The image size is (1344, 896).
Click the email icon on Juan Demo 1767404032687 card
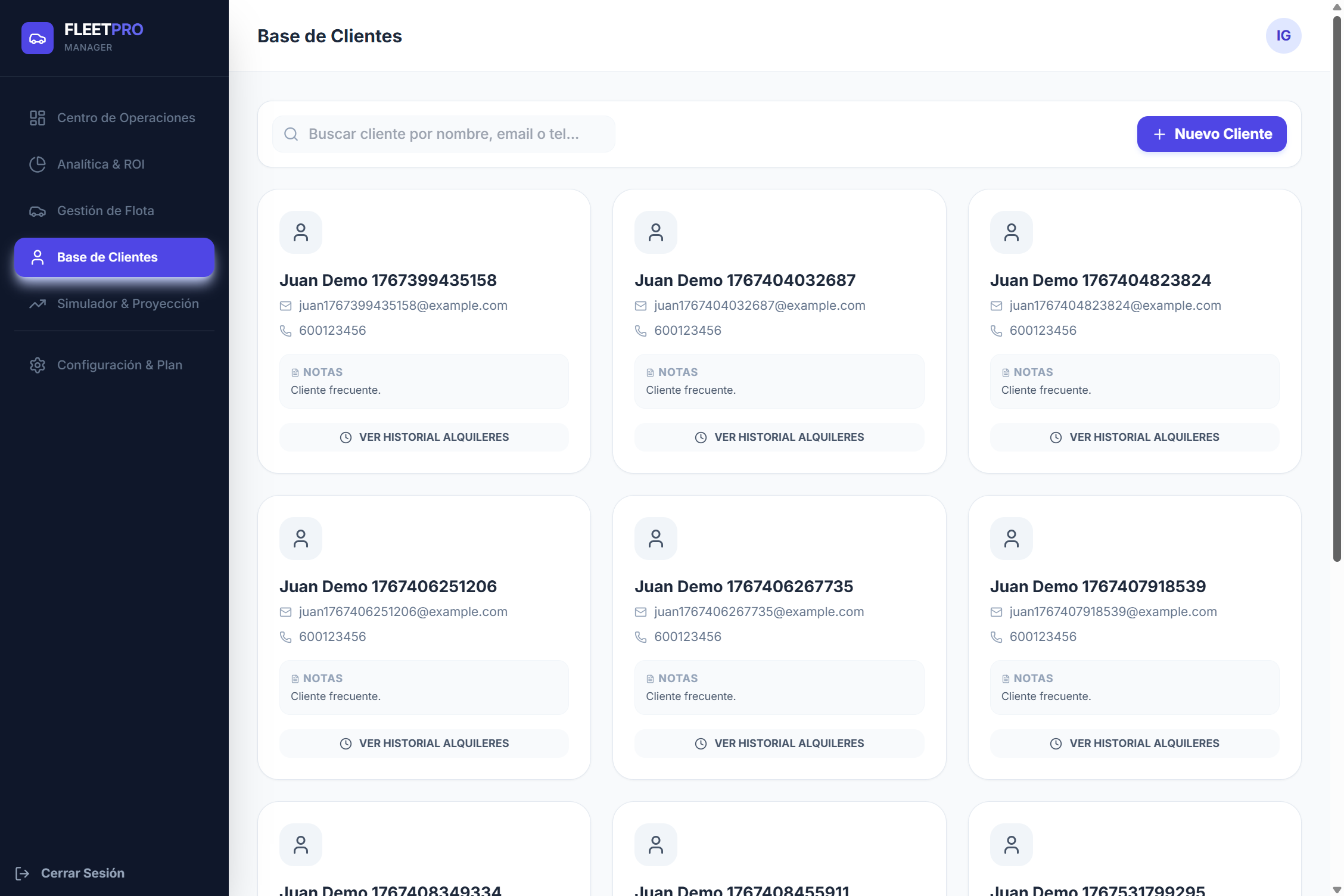tap(640, 305)
